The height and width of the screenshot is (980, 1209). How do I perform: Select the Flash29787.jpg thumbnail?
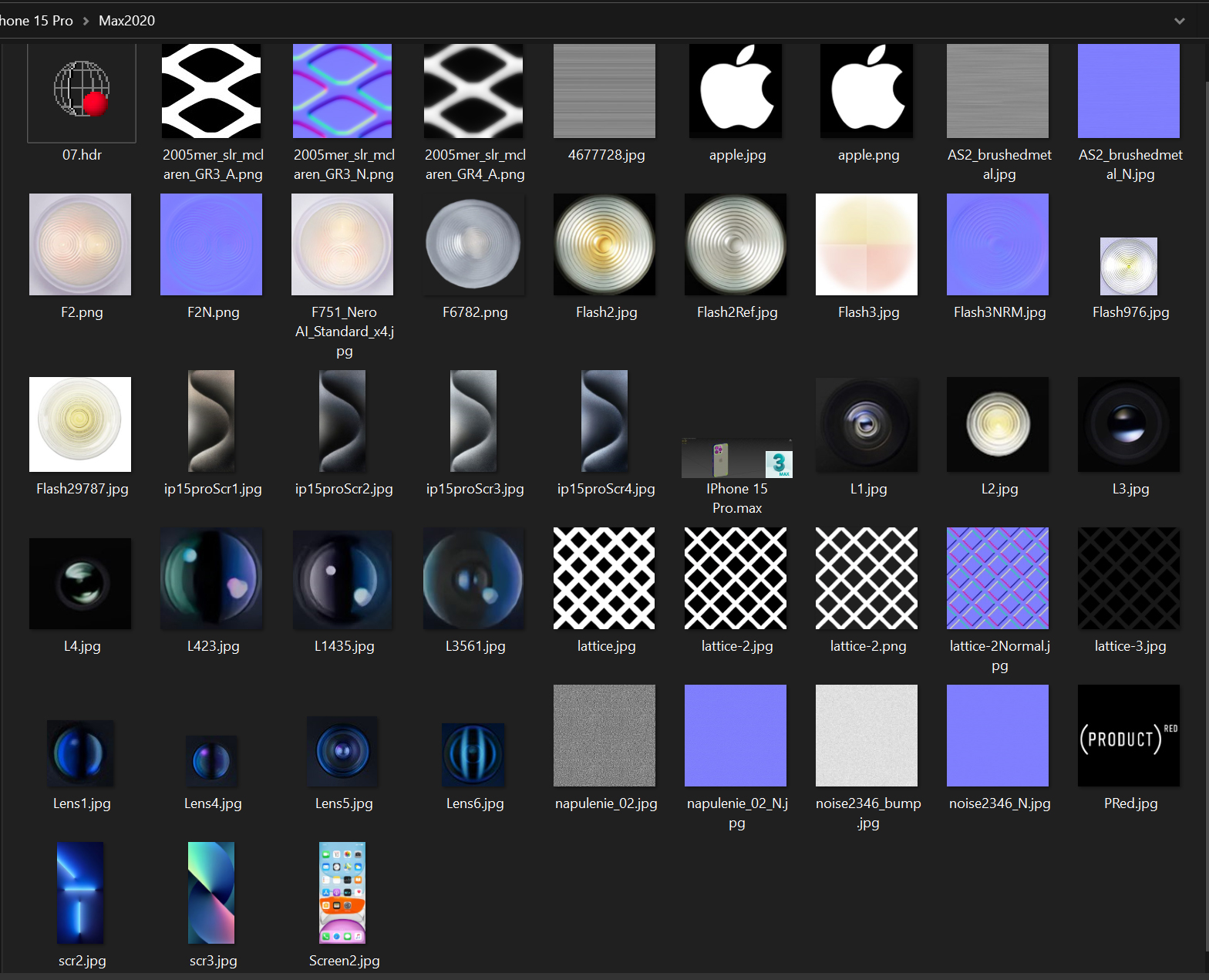coord(80,424)
